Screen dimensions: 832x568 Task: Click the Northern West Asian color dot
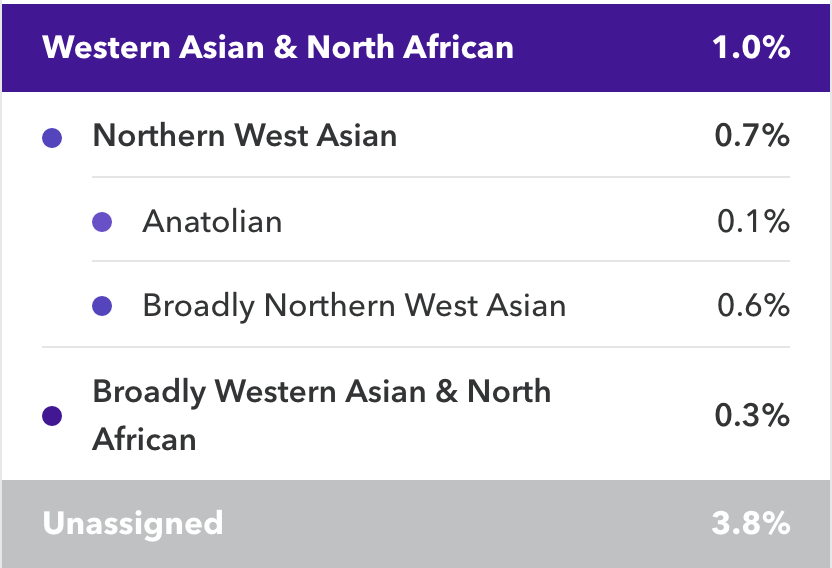tap(53, 138)
